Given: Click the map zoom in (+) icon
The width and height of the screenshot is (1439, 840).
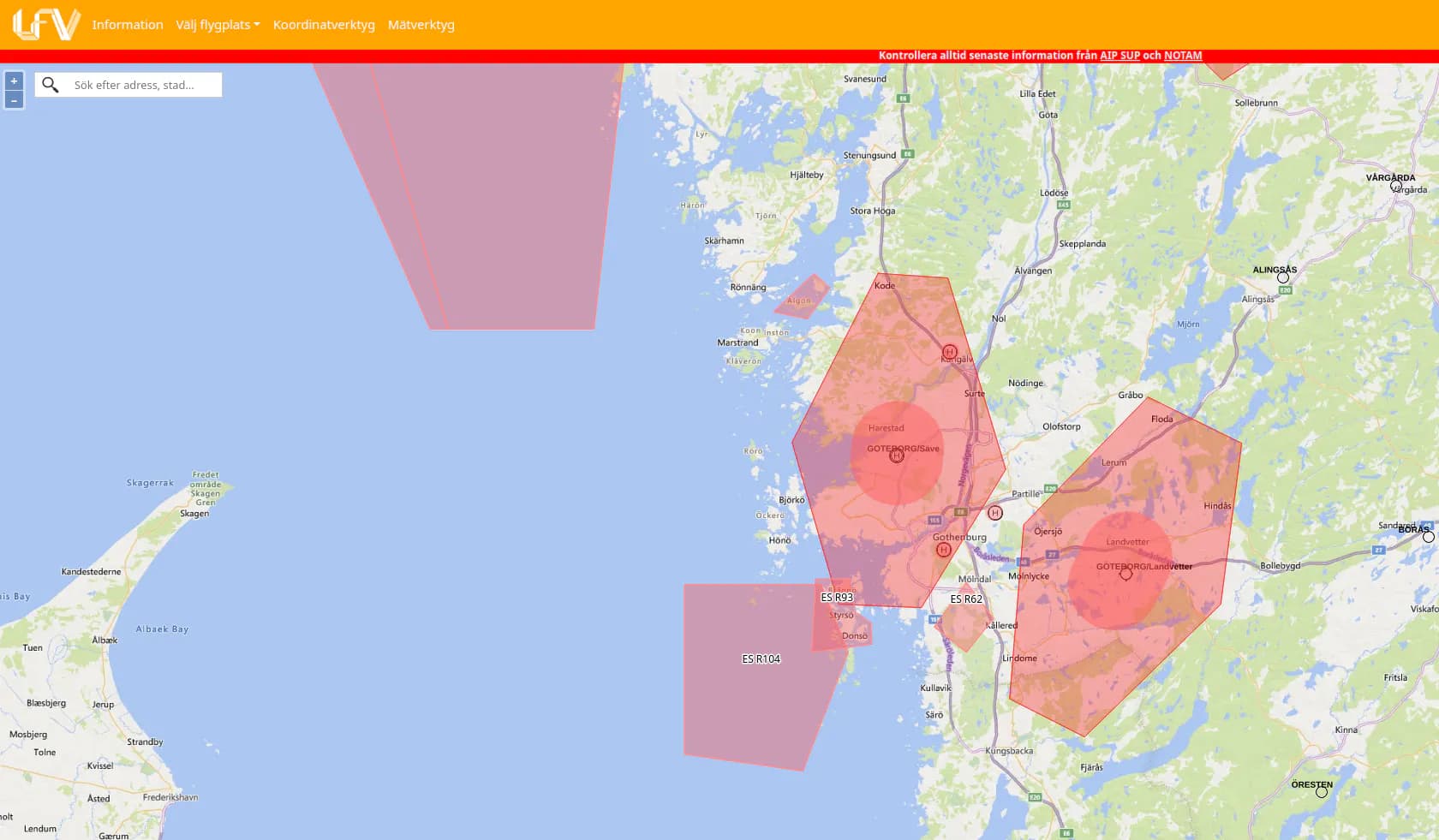Looking at the screenshot, I should click(14, 80).
